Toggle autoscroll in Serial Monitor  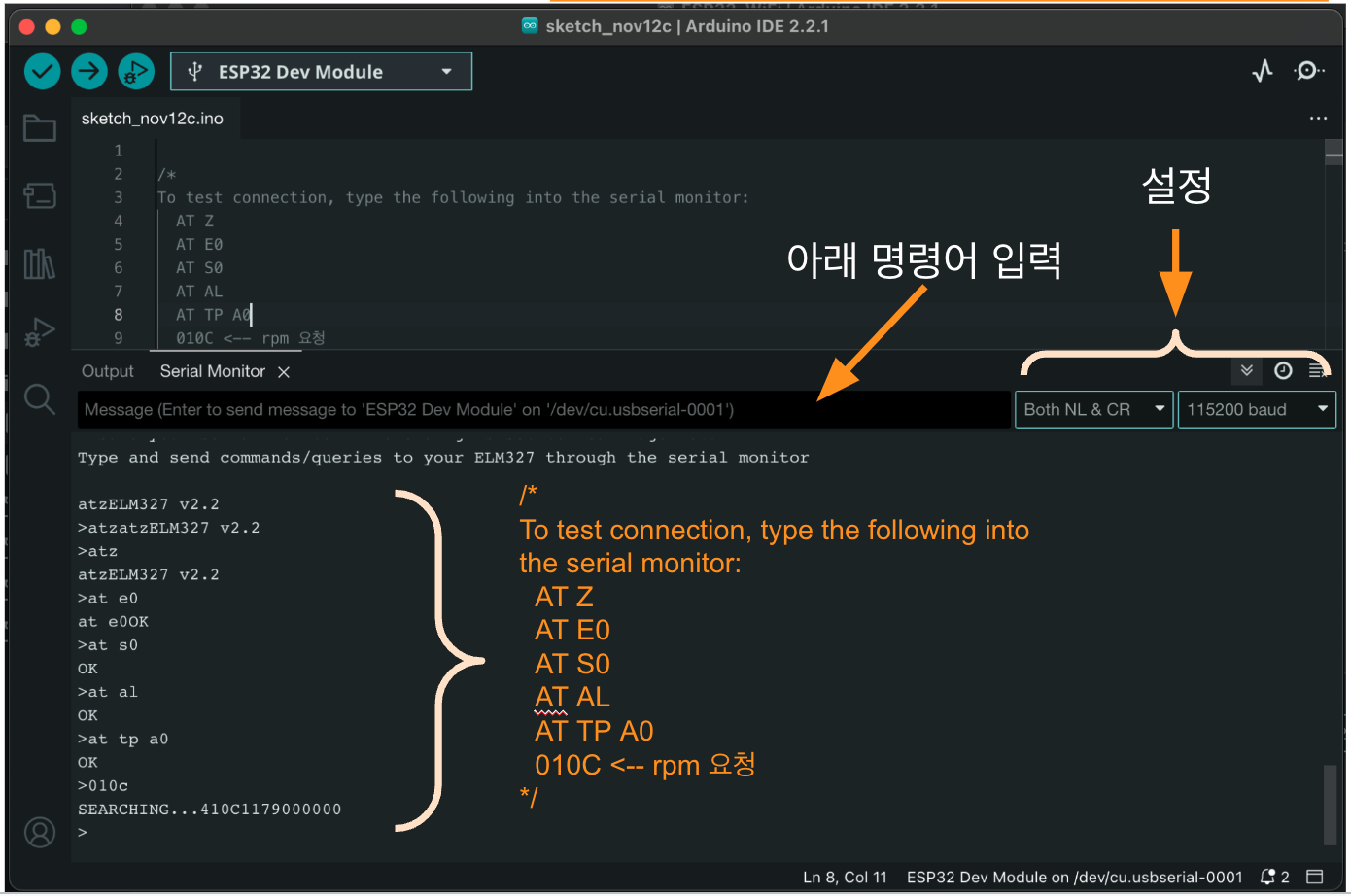(1247, 370)
